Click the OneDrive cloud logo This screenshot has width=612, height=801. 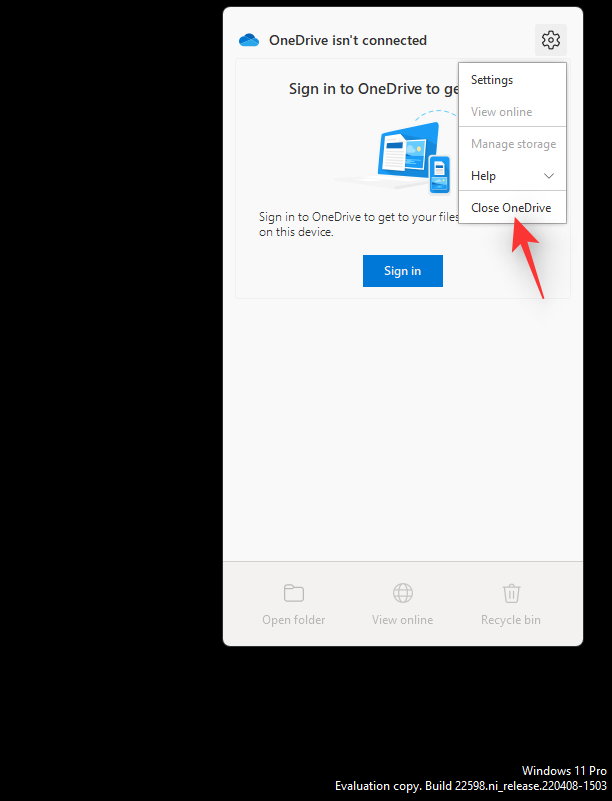[x=249, y=40]
